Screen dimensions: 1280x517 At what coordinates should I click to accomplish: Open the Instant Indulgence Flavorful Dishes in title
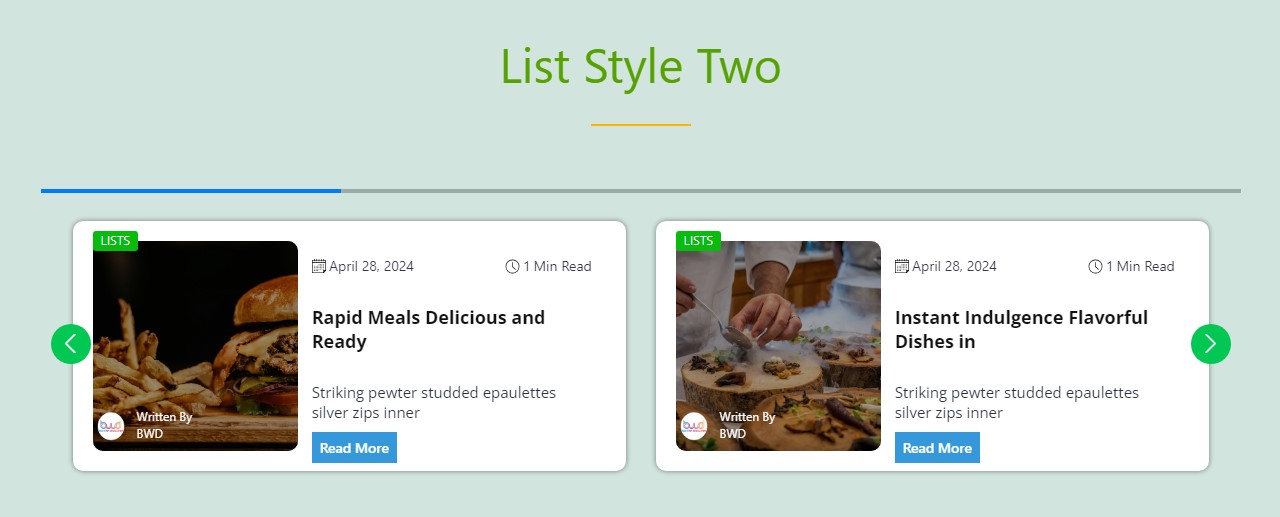click(x=1021, y=329)
